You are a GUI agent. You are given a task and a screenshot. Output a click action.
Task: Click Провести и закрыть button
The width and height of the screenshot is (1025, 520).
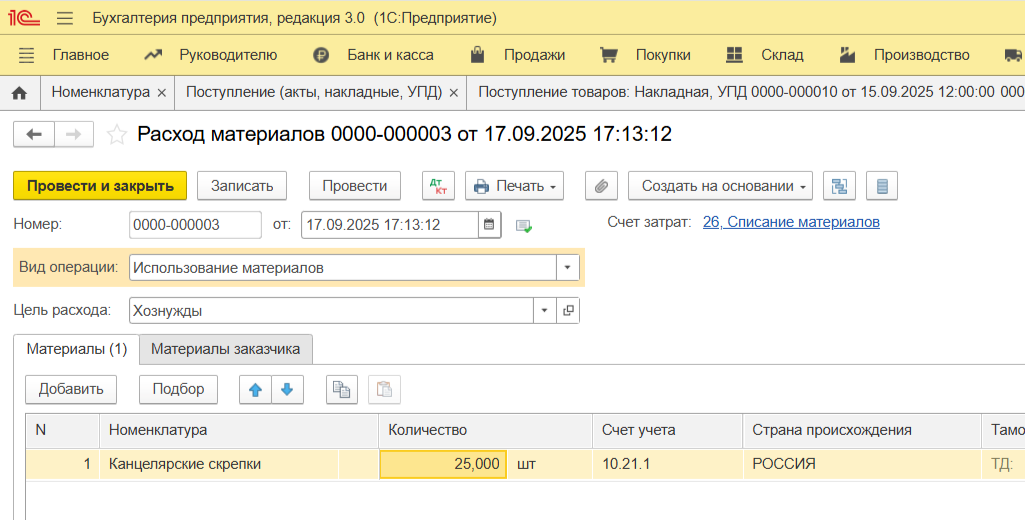100,186
